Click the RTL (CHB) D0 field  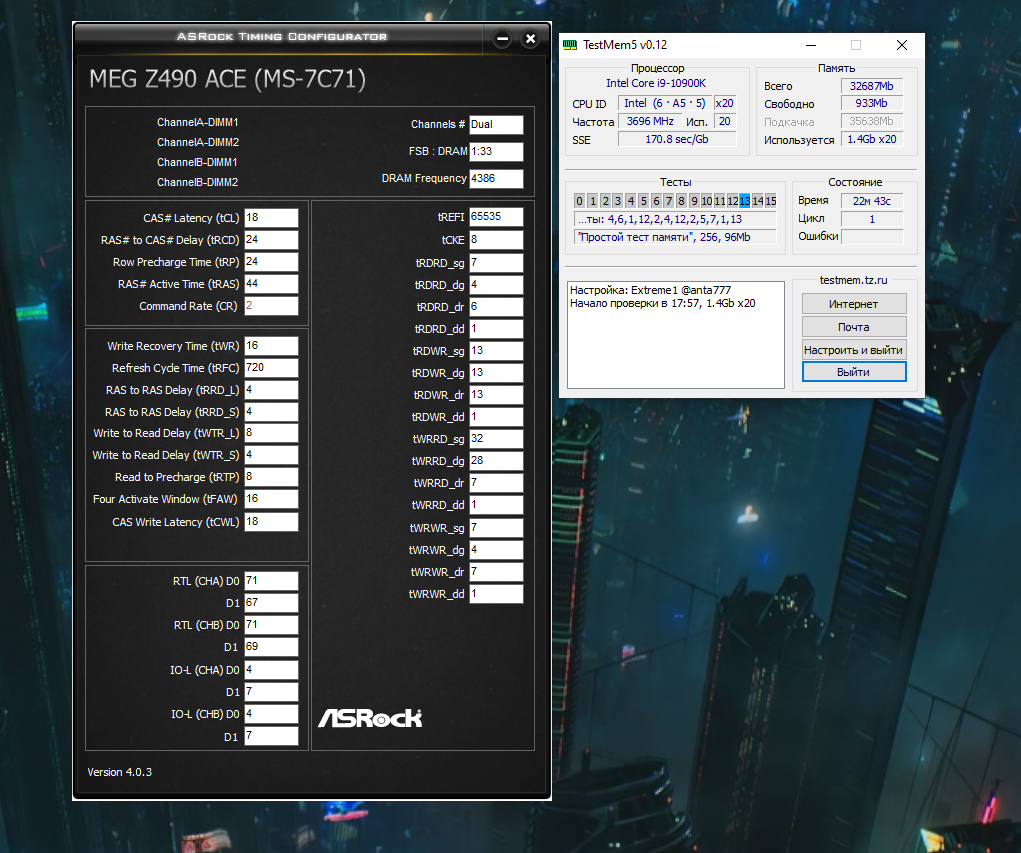click(272, 625)
